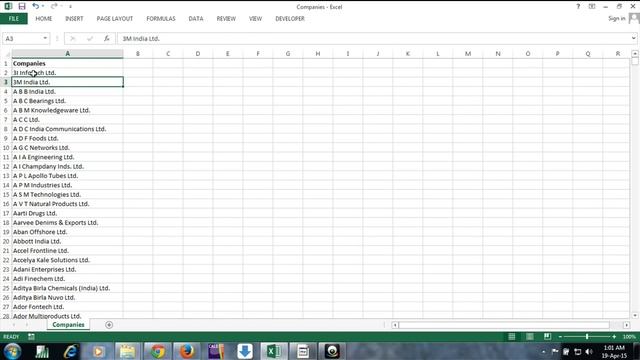Click the Redo arrow icon
This screenshot has width=640, height=360.
[54, 6]
